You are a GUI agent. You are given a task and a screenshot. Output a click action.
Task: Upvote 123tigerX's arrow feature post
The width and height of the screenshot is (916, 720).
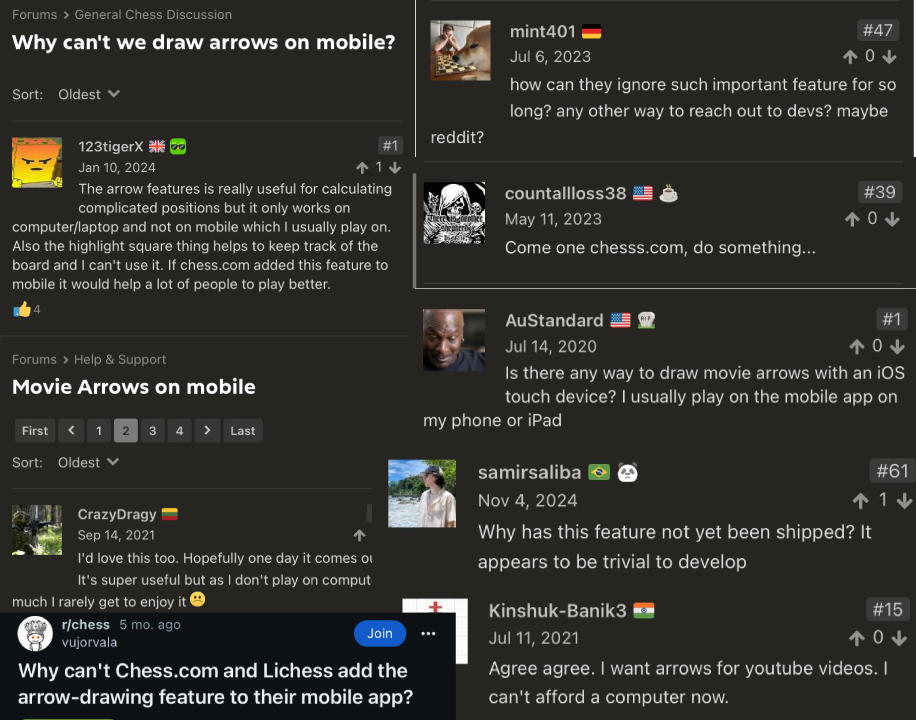click(x=362, y=168)
